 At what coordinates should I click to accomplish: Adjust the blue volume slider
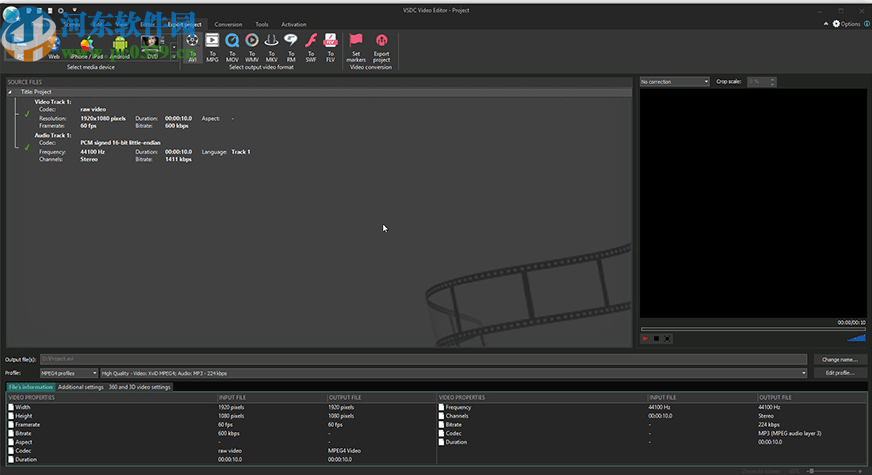(856, 338)
